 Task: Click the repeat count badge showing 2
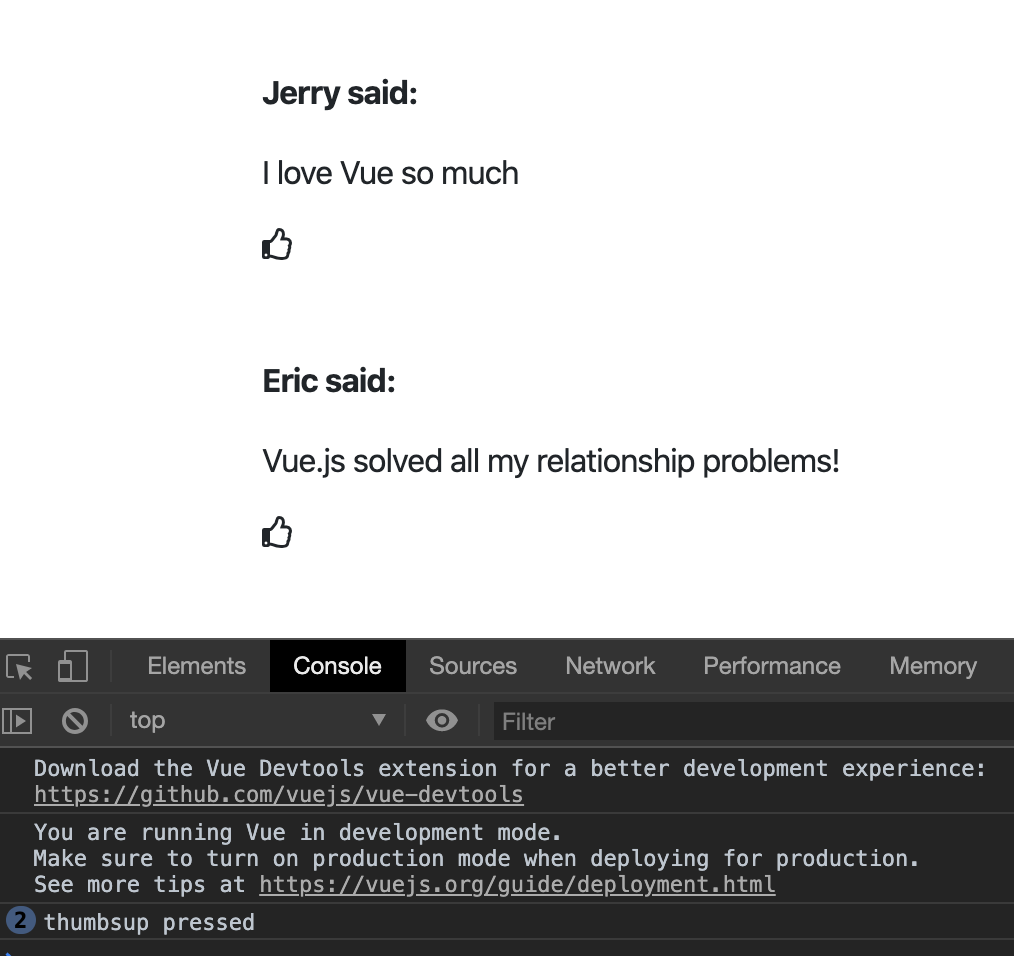pyautogui.click(x=20, y=921)
